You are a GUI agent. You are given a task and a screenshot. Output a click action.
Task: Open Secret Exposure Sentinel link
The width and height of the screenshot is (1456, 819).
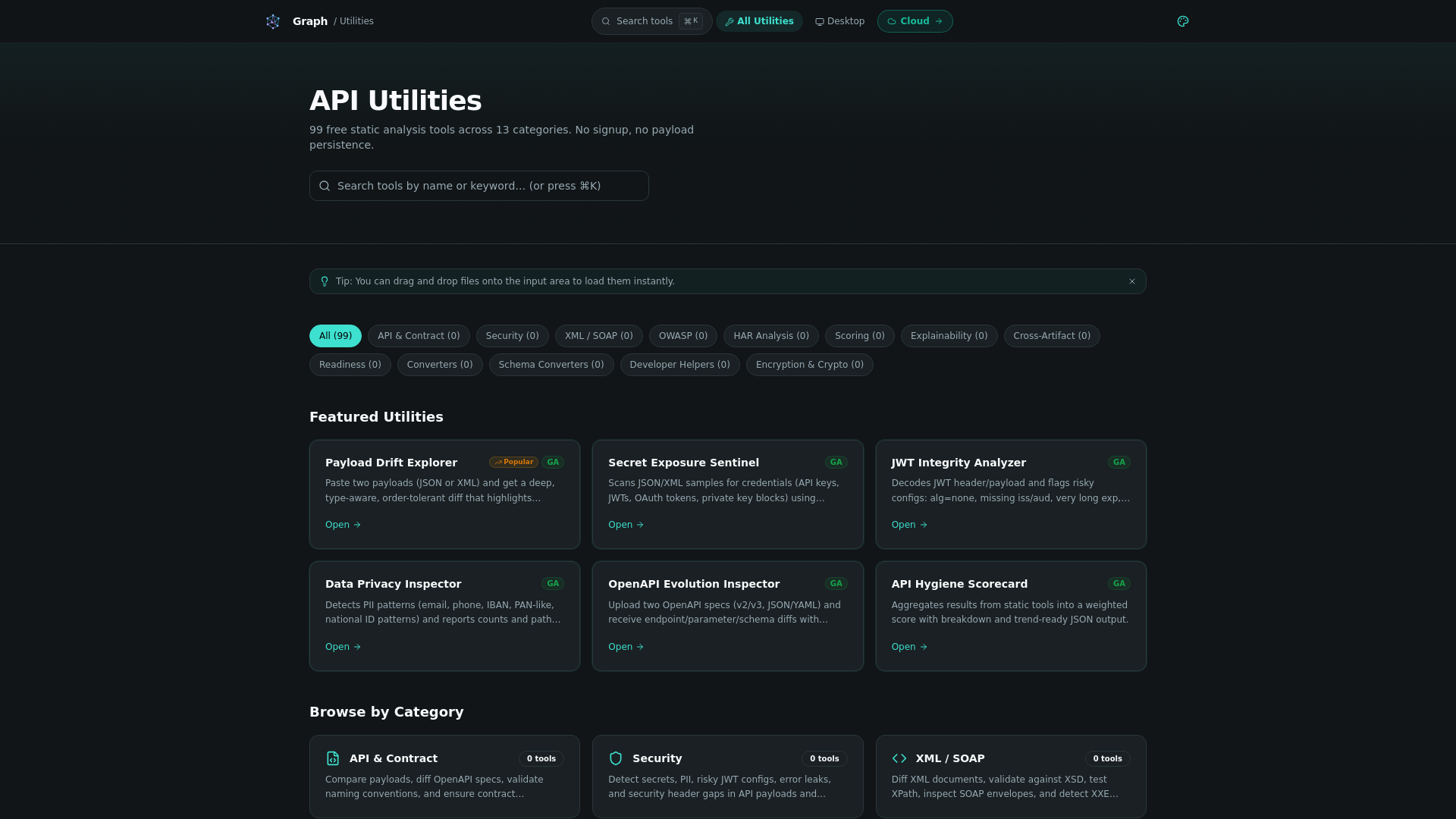coord(626,525)
